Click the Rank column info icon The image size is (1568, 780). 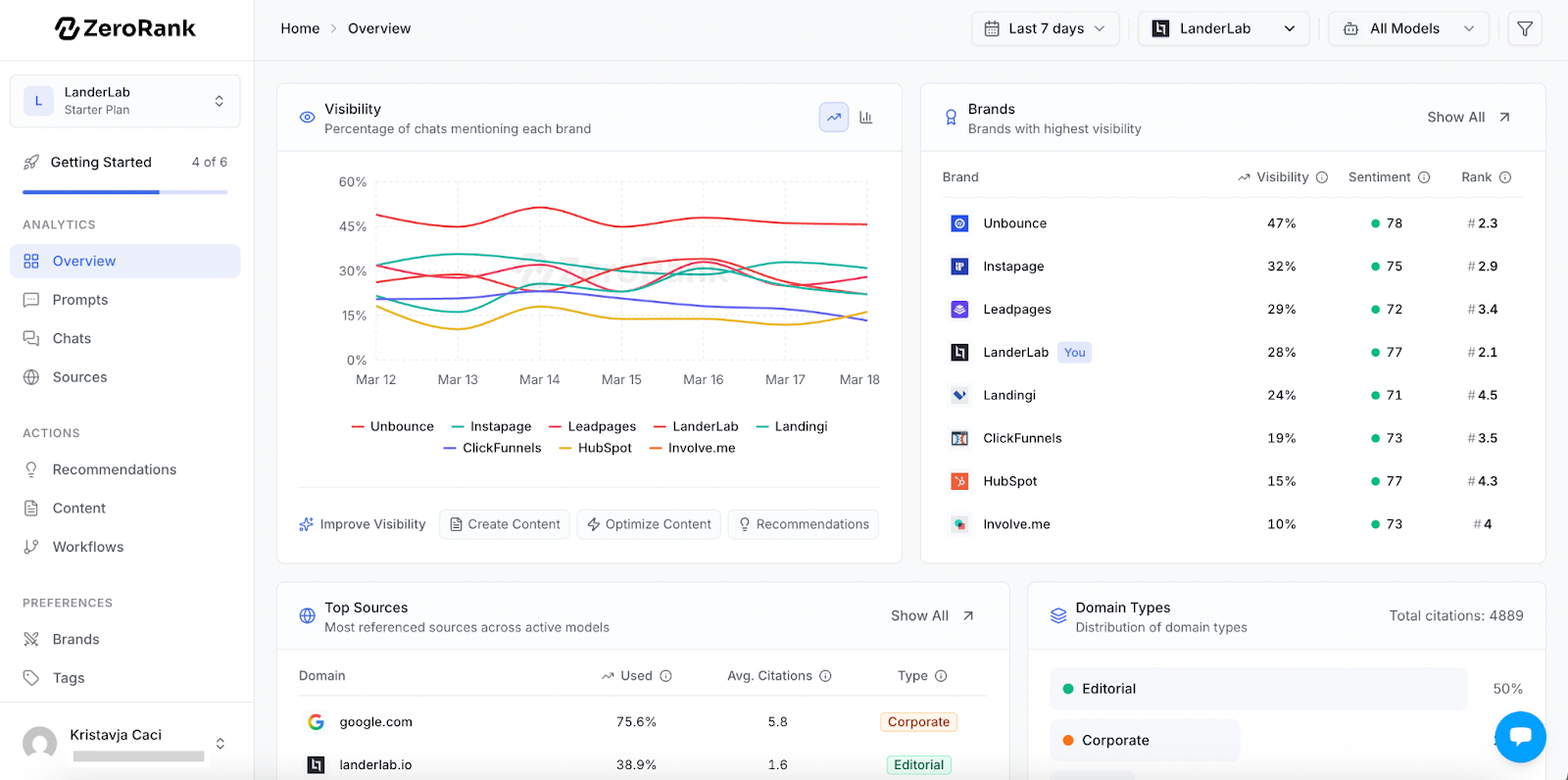1505,177
